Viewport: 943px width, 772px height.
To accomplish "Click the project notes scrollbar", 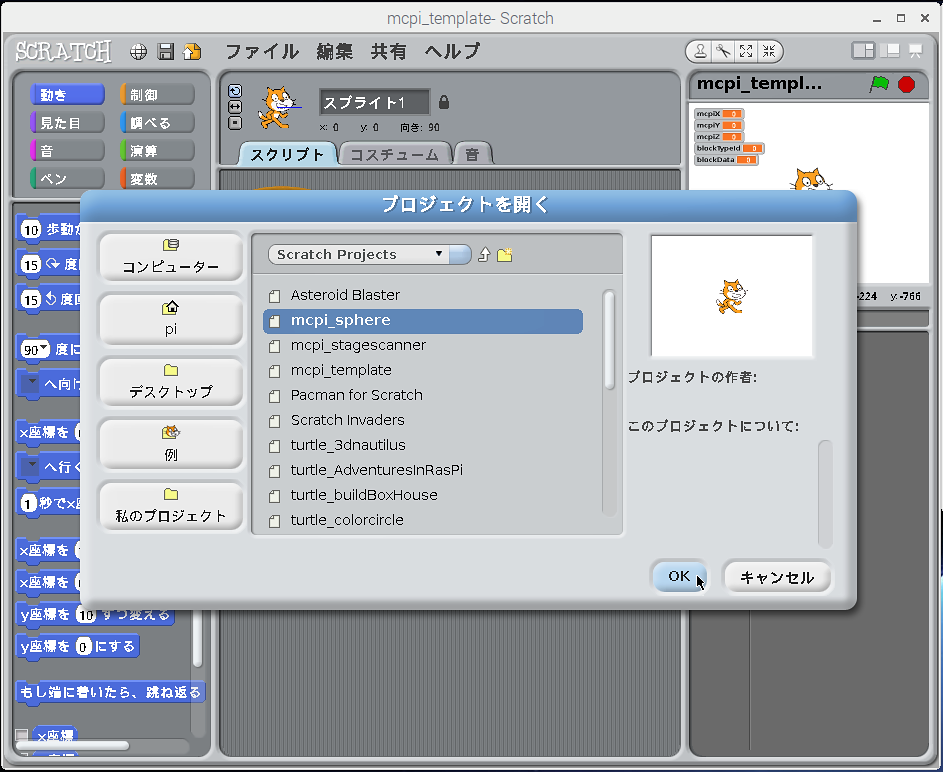I will [825, 494].
